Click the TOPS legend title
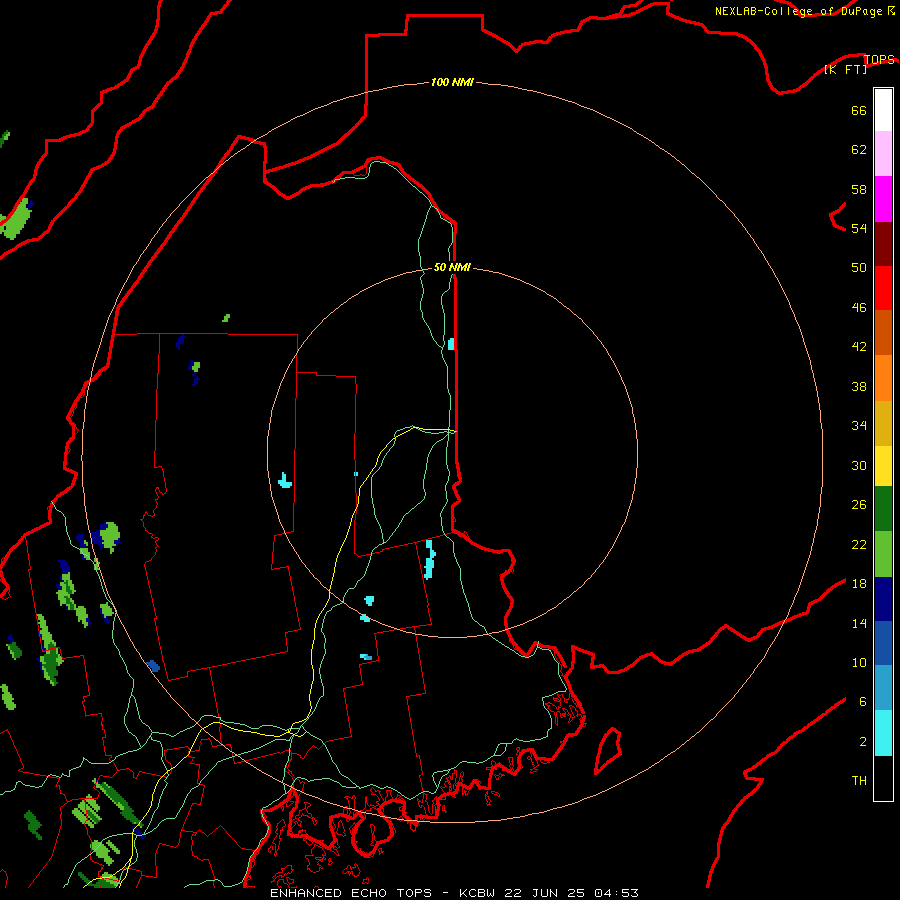 [879, 60]
